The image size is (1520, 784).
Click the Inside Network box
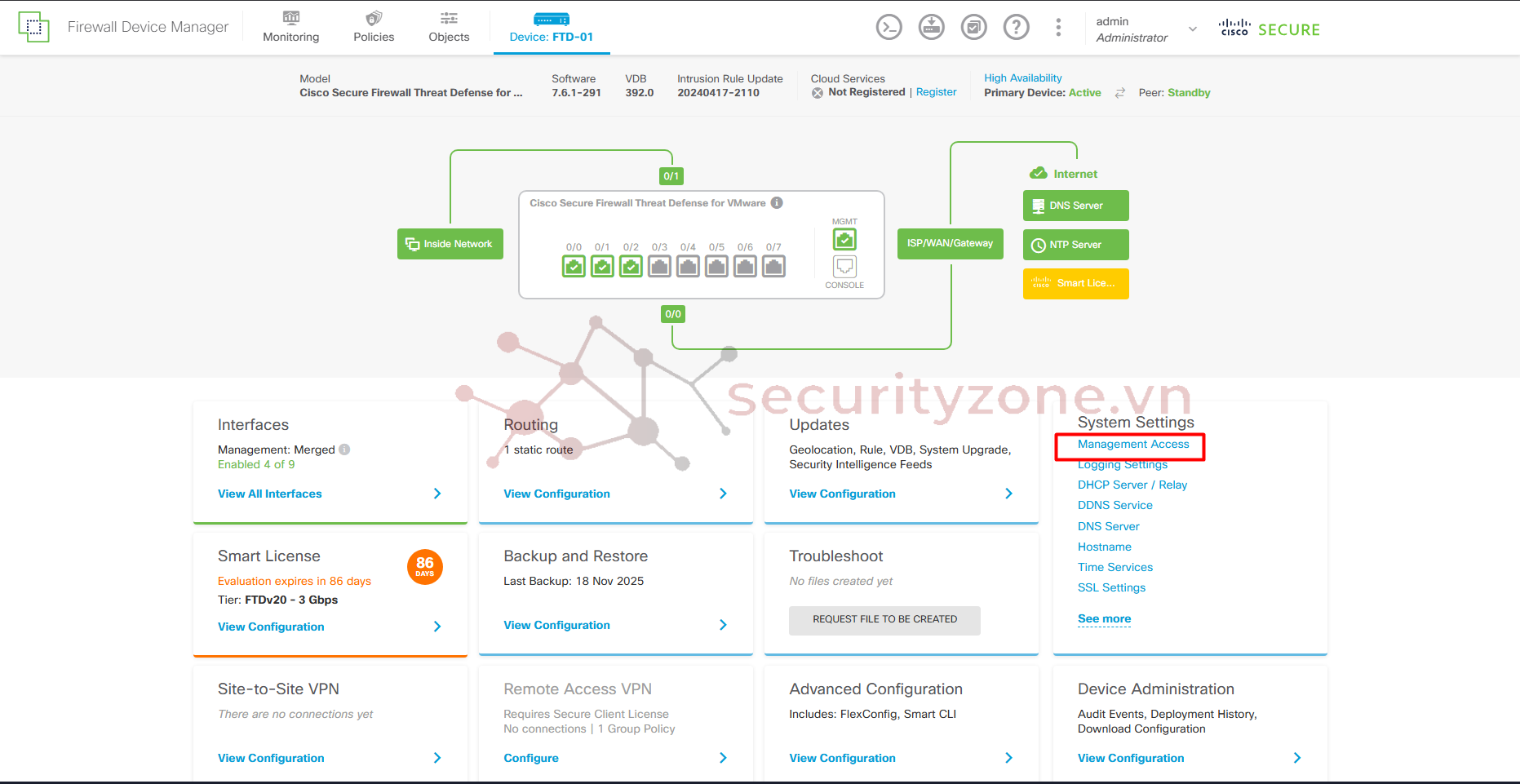coord(450,244)
